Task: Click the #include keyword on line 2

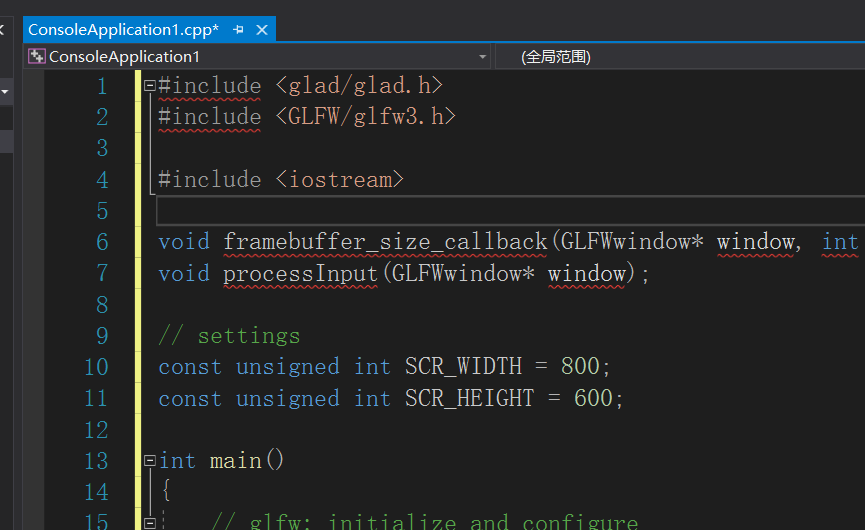Action: [x=210, y=117]
